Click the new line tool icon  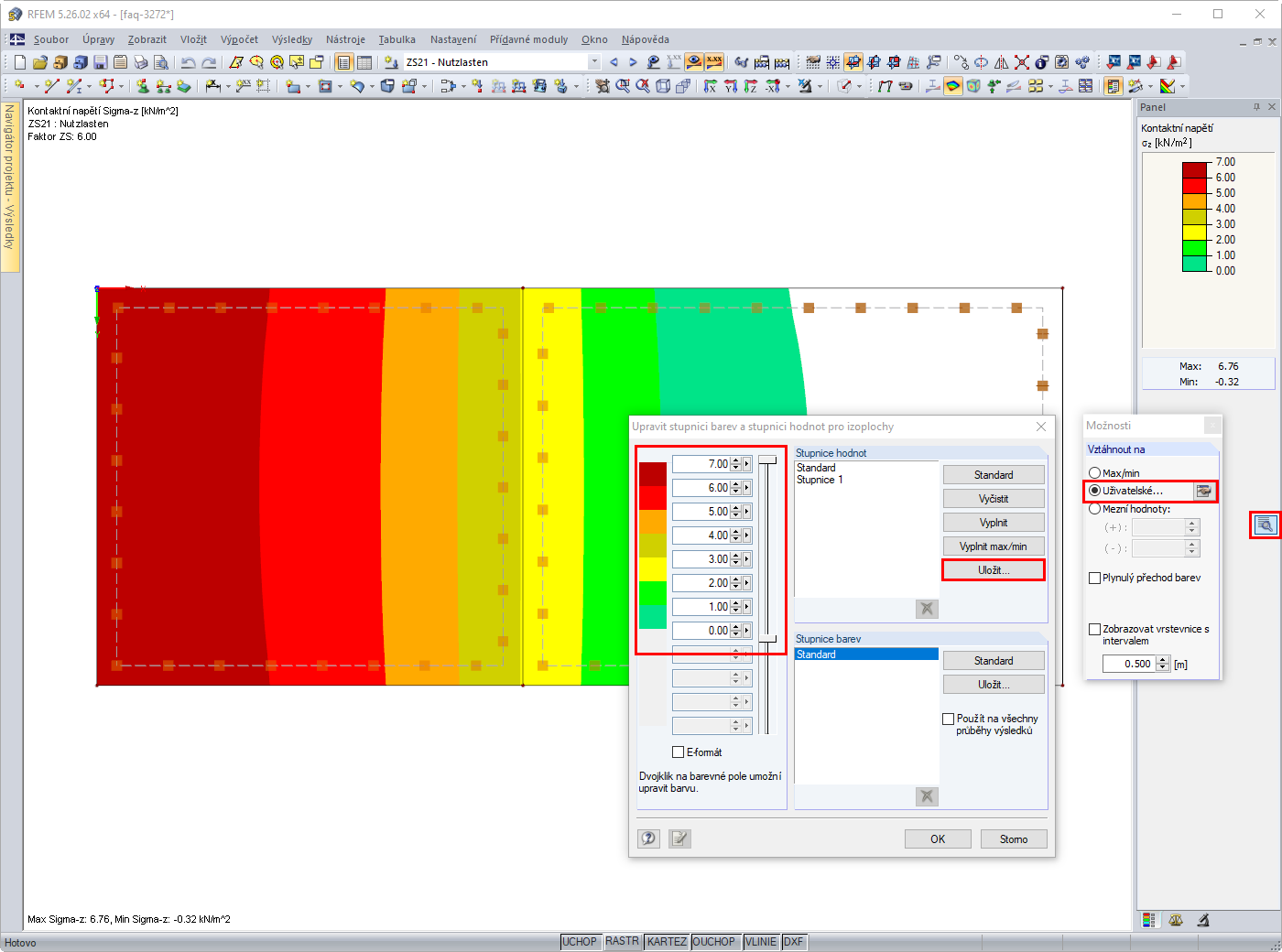(51, 86)
